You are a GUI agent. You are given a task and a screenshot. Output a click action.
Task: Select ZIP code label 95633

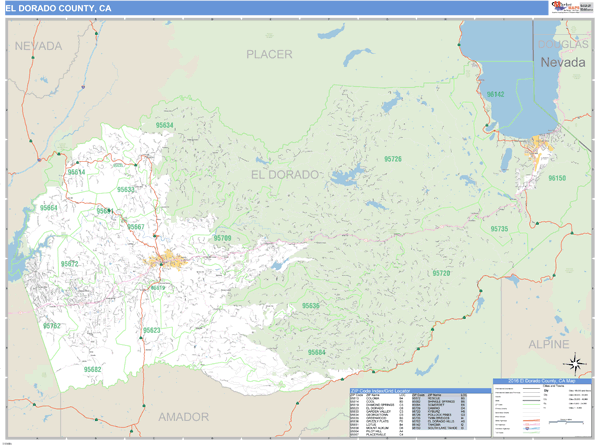[126, 190]
